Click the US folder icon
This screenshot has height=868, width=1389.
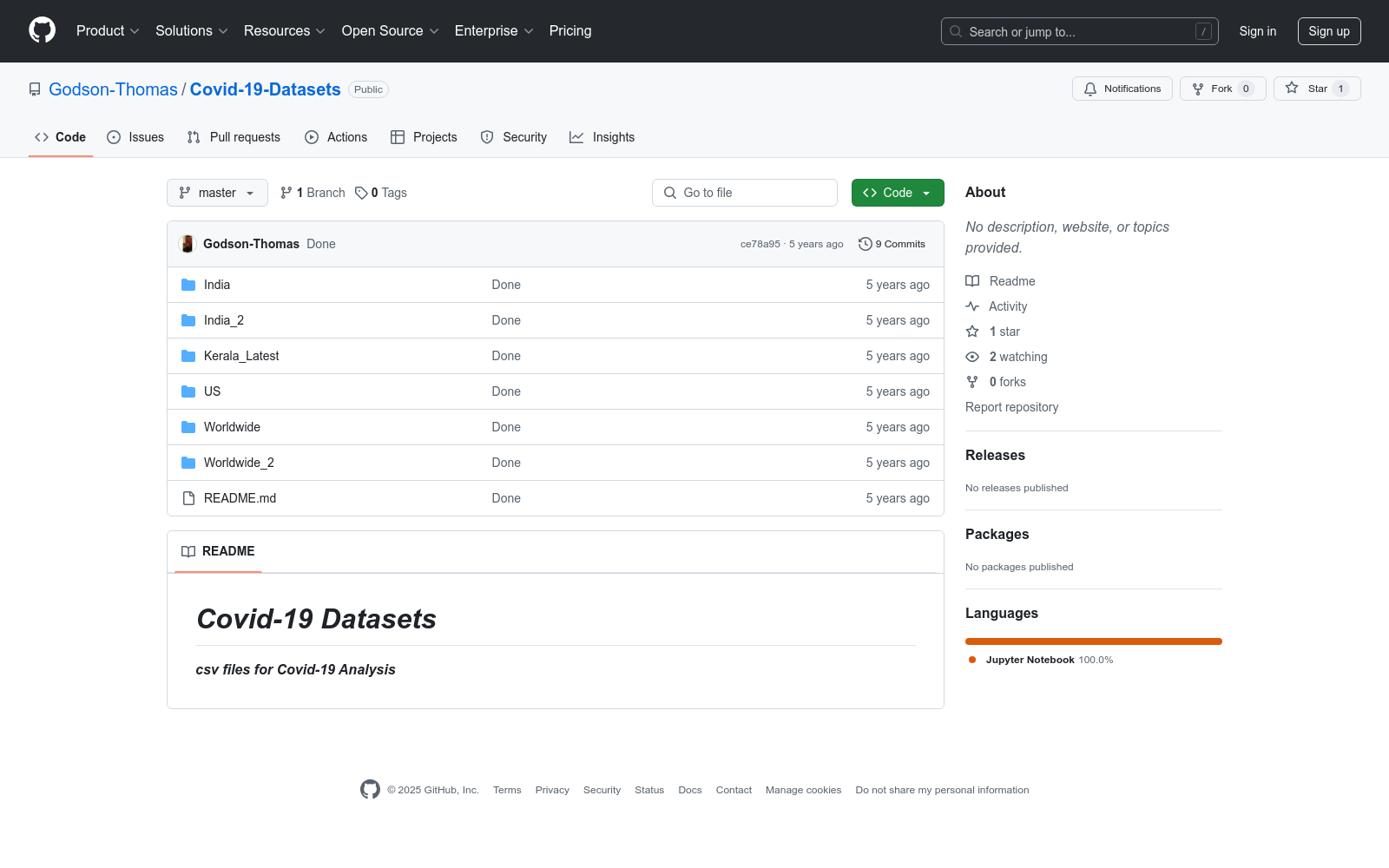[188, 391]
